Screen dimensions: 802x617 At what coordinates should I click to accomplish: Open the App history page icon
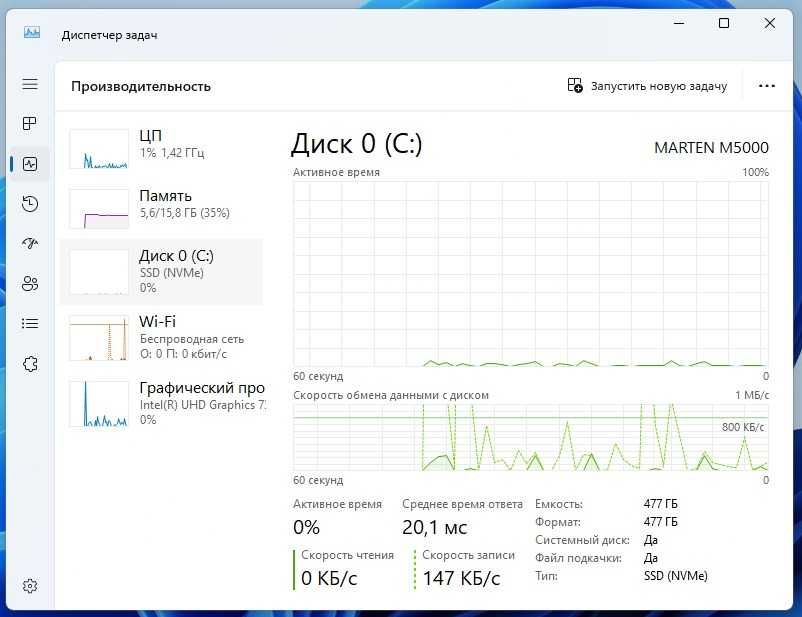30,204
